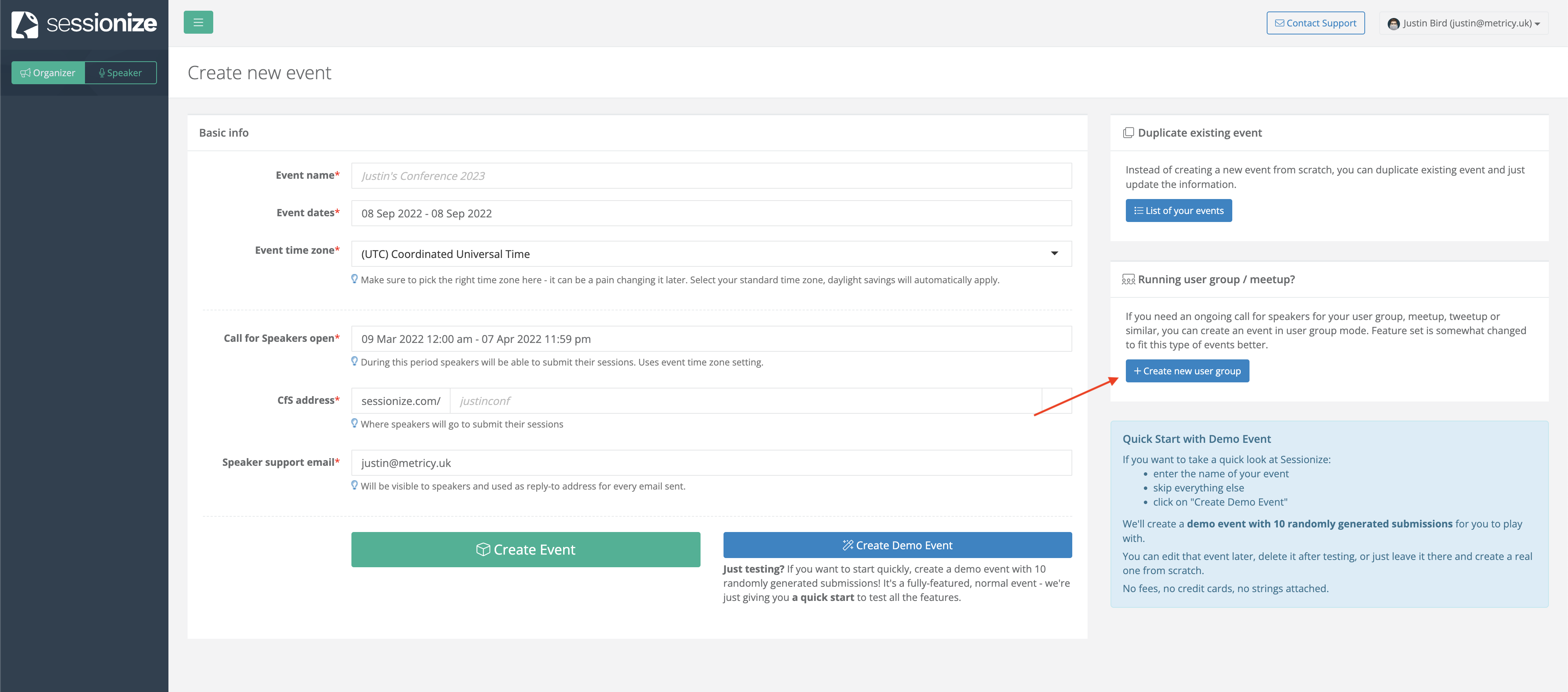Click Create new user group
The image size is (1568, 692).
1187,370
